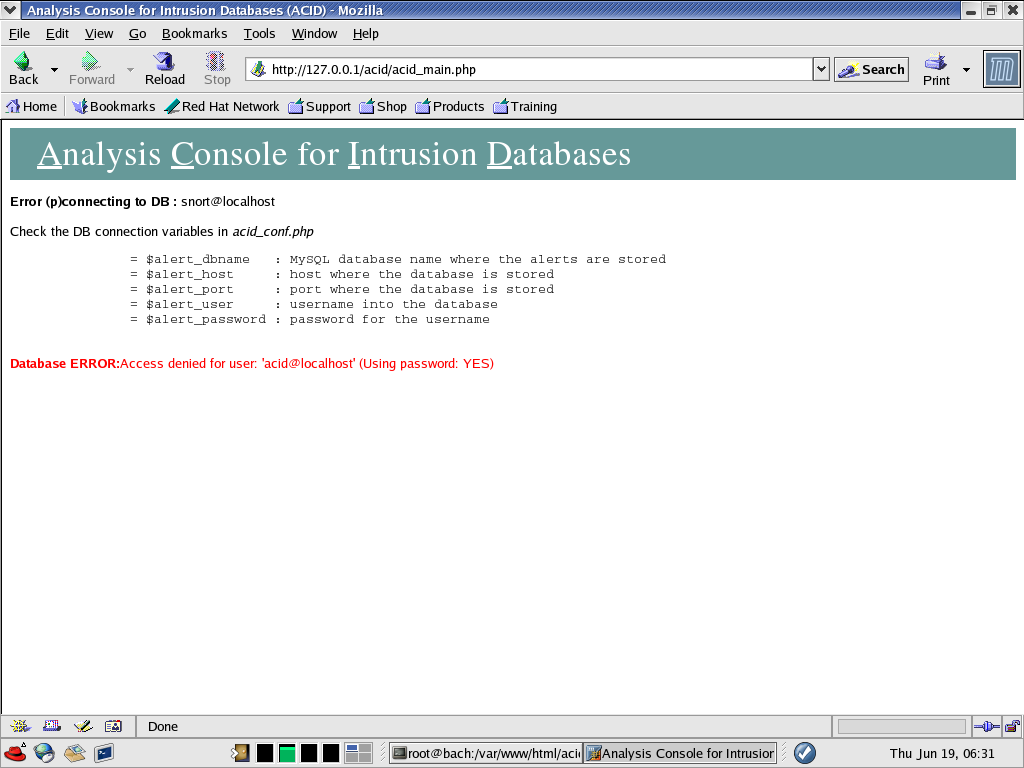
Task: Open the Red Hat Network bookmark
Action: pos(222,106)
